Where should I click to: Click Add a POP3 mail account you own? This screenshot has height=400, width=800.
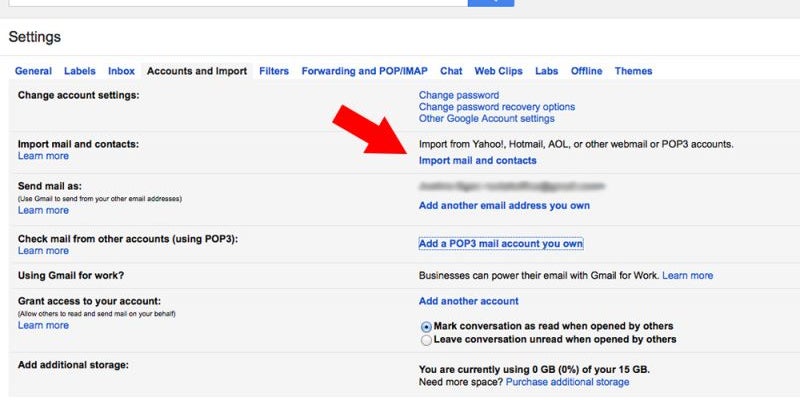[501, 244]
